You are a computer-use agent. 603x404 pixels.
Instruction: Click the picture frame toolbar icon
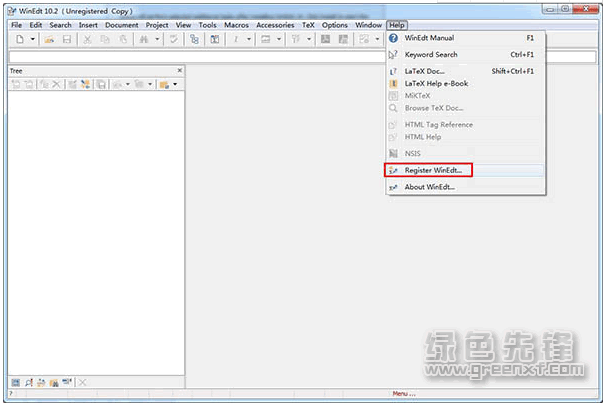tap(265, 39)
